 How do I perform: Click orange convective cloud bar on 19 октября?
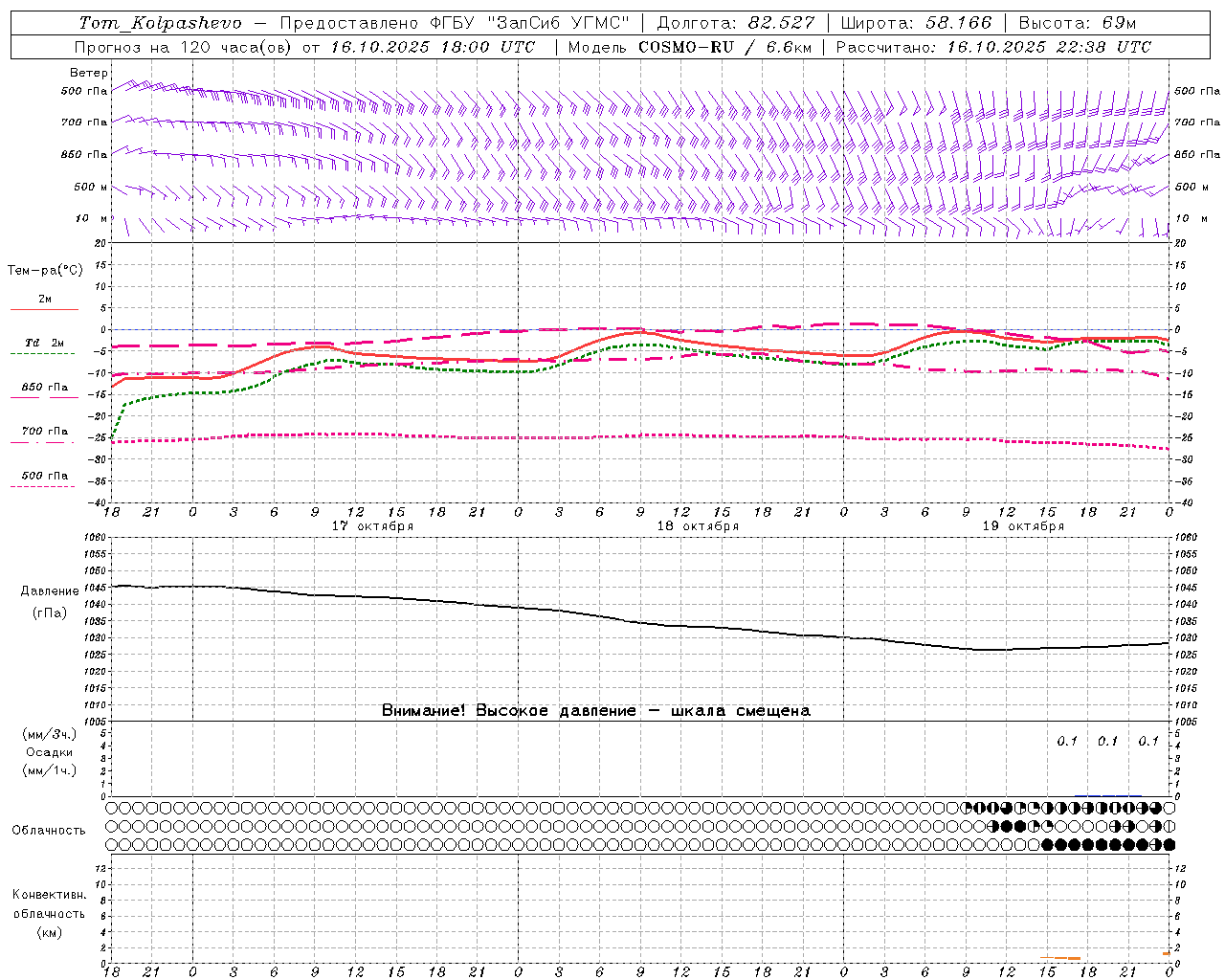pyautogui.click(x=1060, y=957)
